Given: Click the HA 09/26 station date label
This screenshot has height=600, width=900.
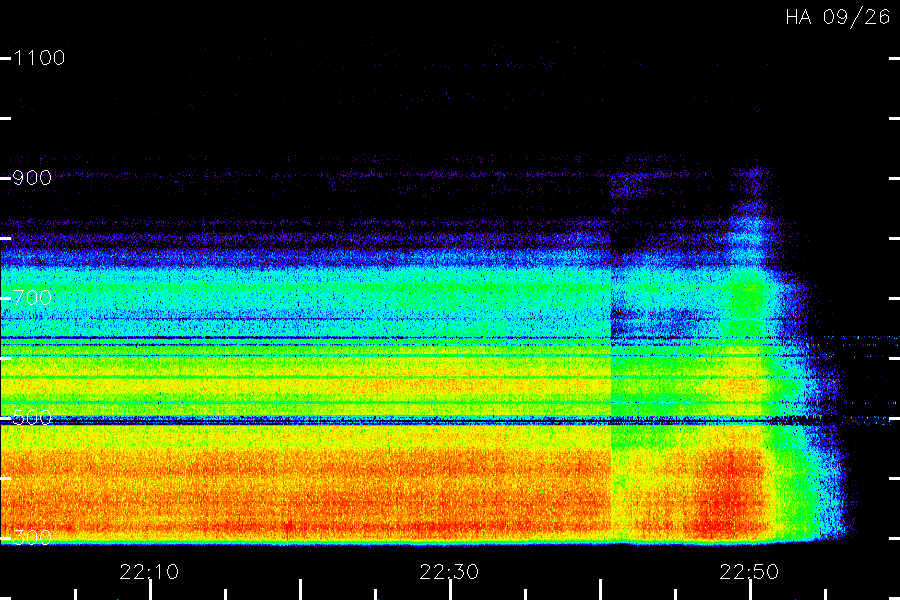Looking at the screenshot, I should [837, 17].
